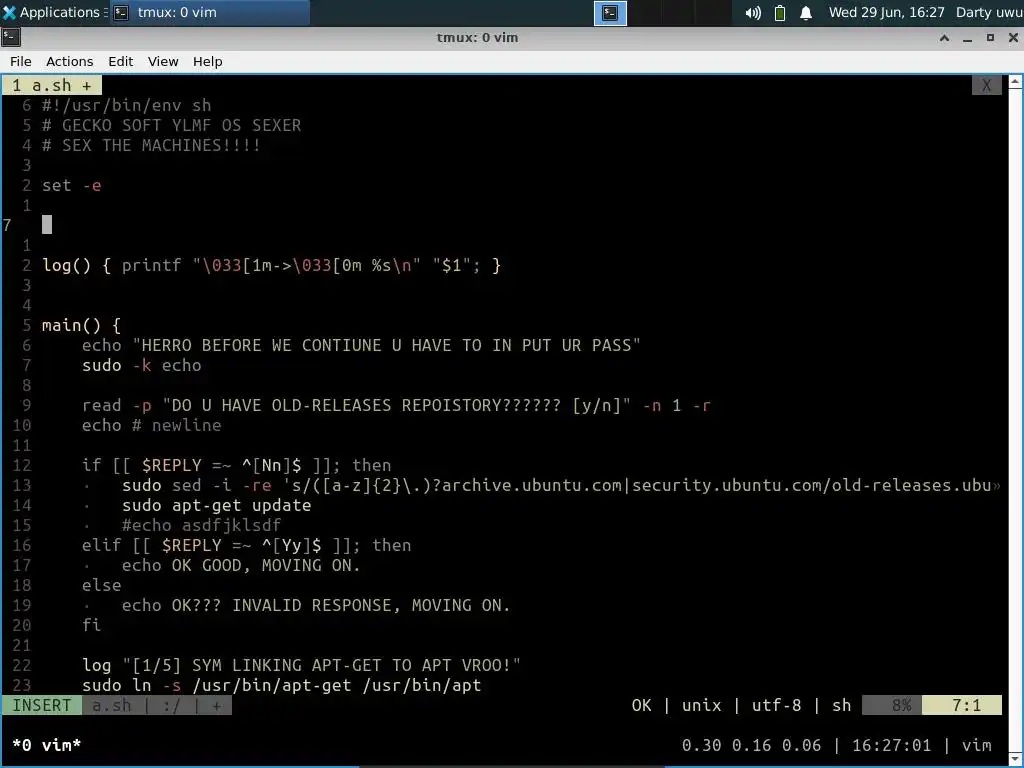Click the 'sudo apt-get update' line
This screenshot has width=1024, height=768.
point(216,505)
